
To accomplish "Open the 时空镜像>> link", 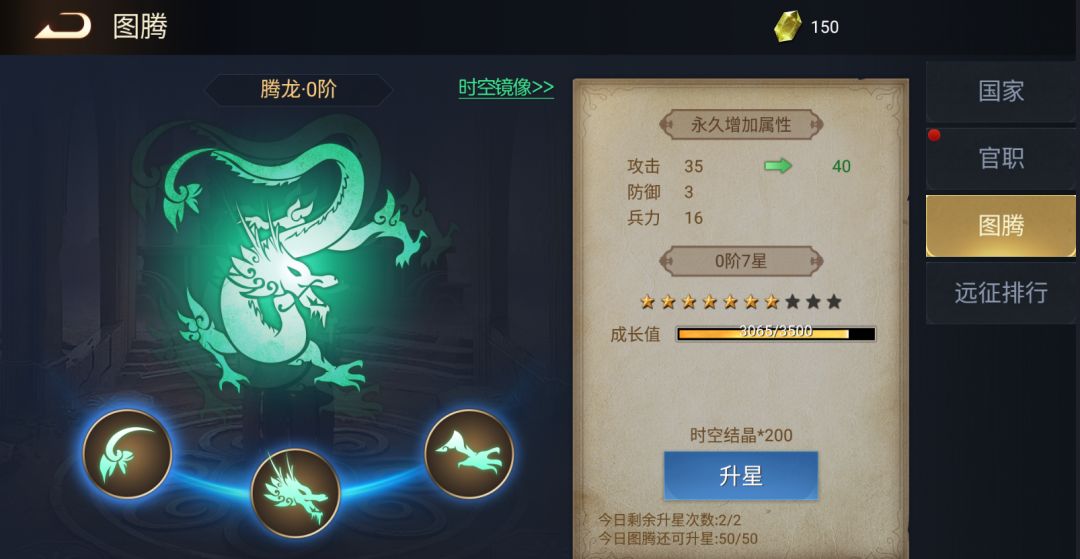I will [506, 87].
